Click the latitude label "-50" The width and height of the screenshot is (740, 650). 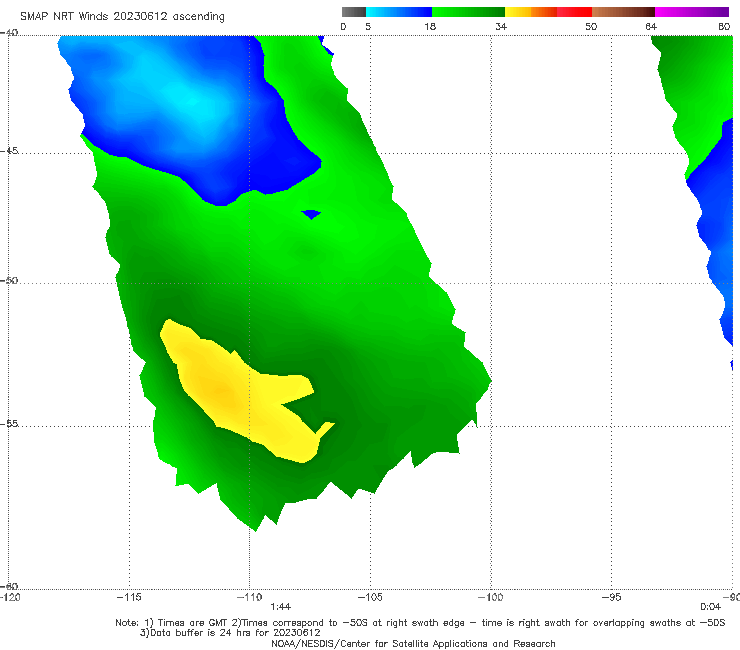pyautogui.click(x=9, y=280)
